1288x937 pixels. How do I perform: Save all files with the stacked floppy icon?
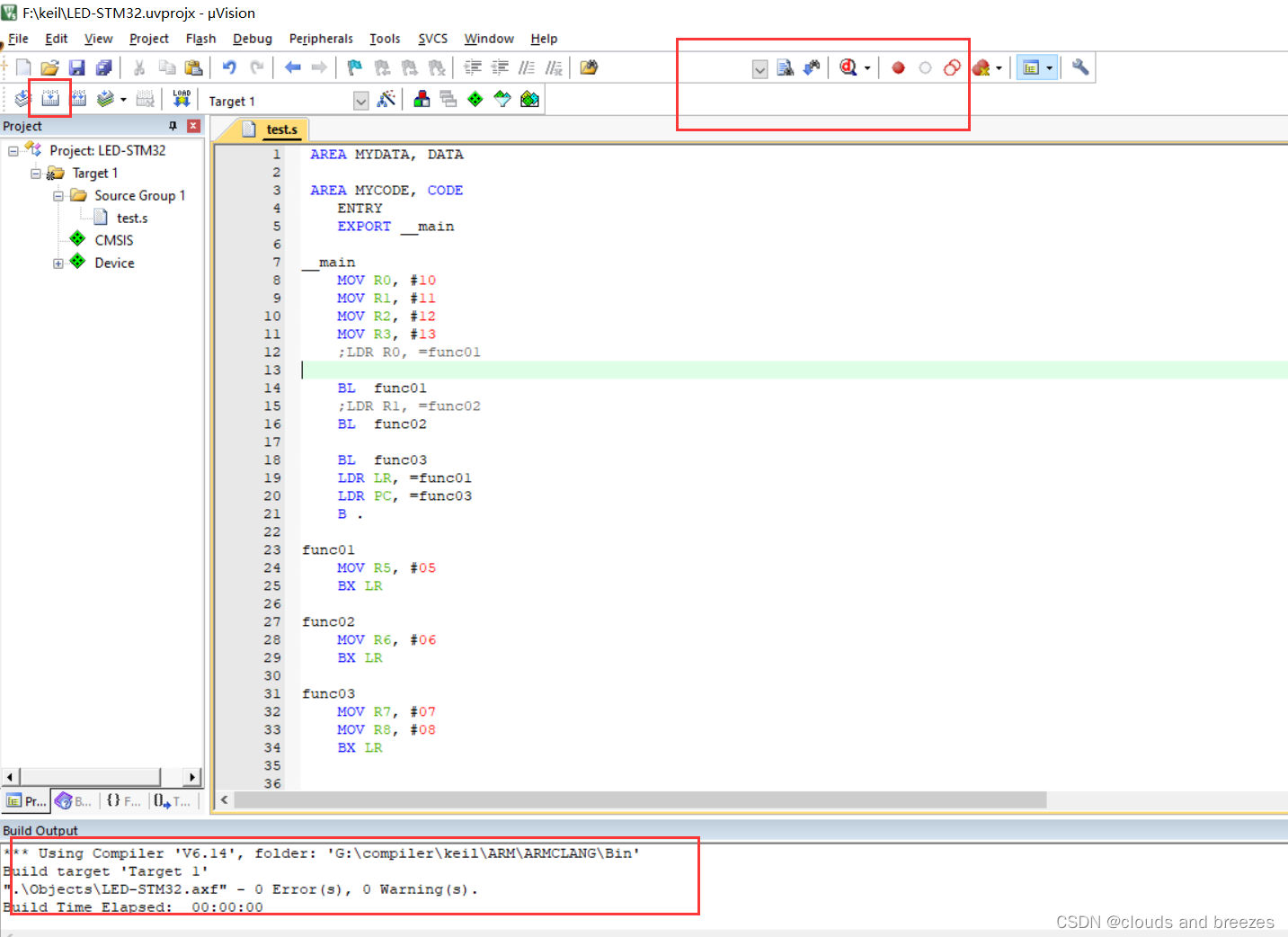(103, 67)
